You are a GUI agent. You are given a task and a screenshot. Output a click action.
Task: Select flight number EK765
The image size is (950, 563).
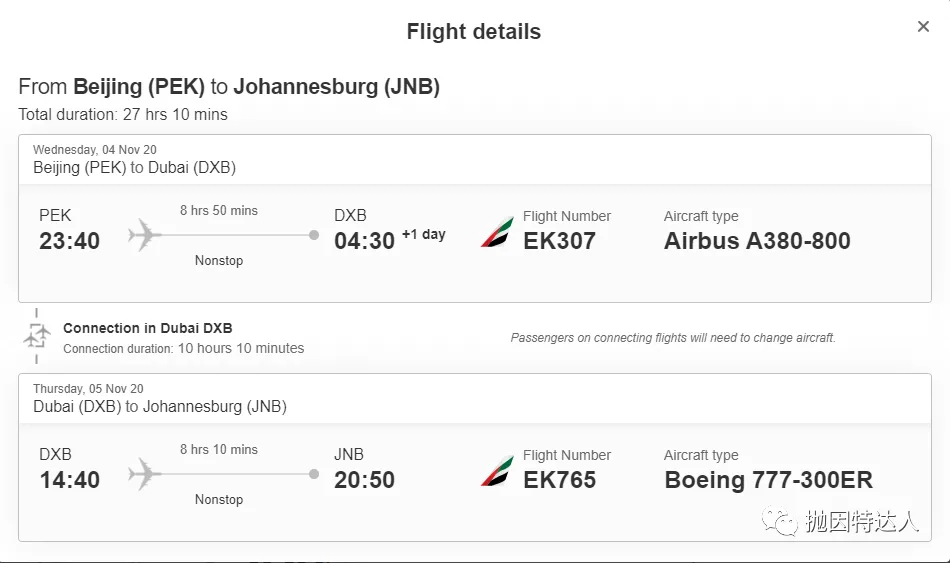pos(559,480)
